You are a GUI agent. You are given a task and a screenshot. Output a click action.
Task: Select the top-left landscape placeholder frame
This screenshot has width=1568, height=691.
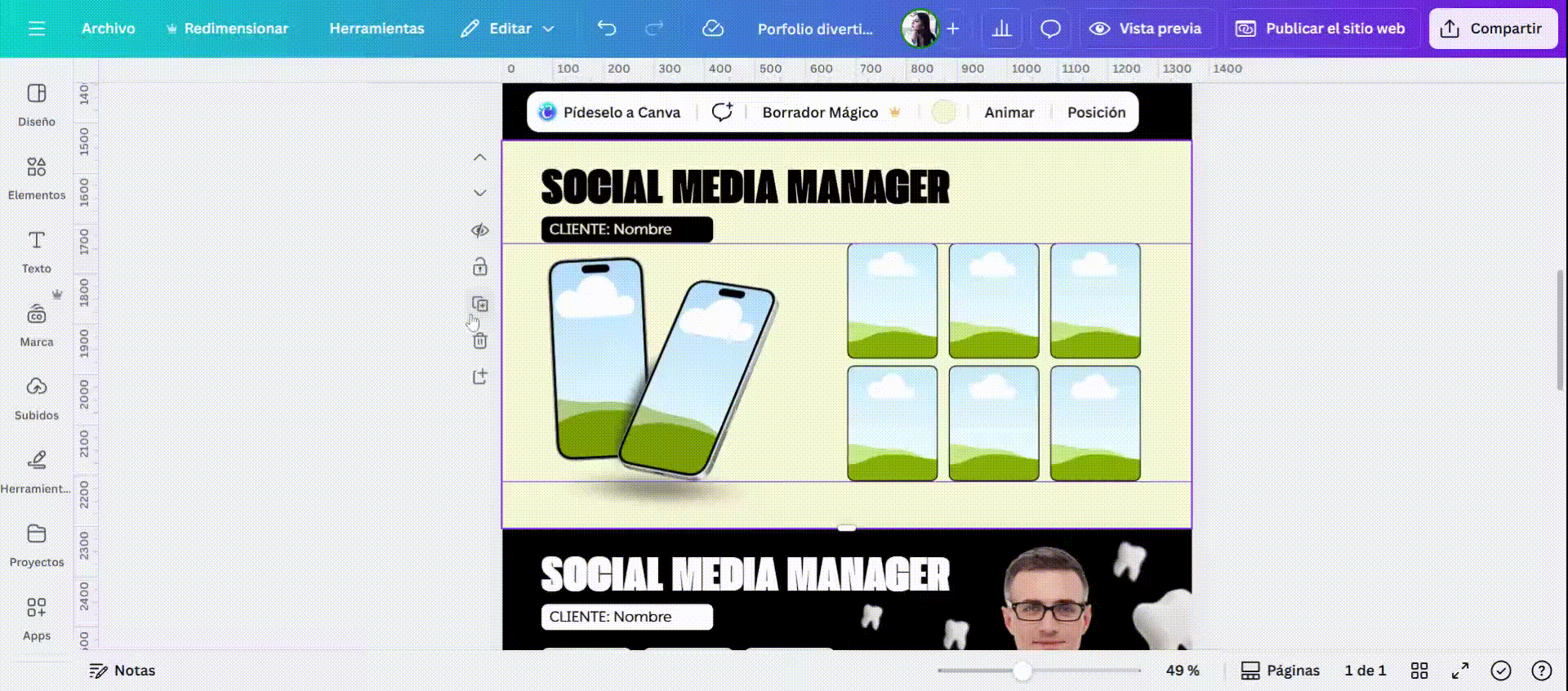tap(892, 301)
